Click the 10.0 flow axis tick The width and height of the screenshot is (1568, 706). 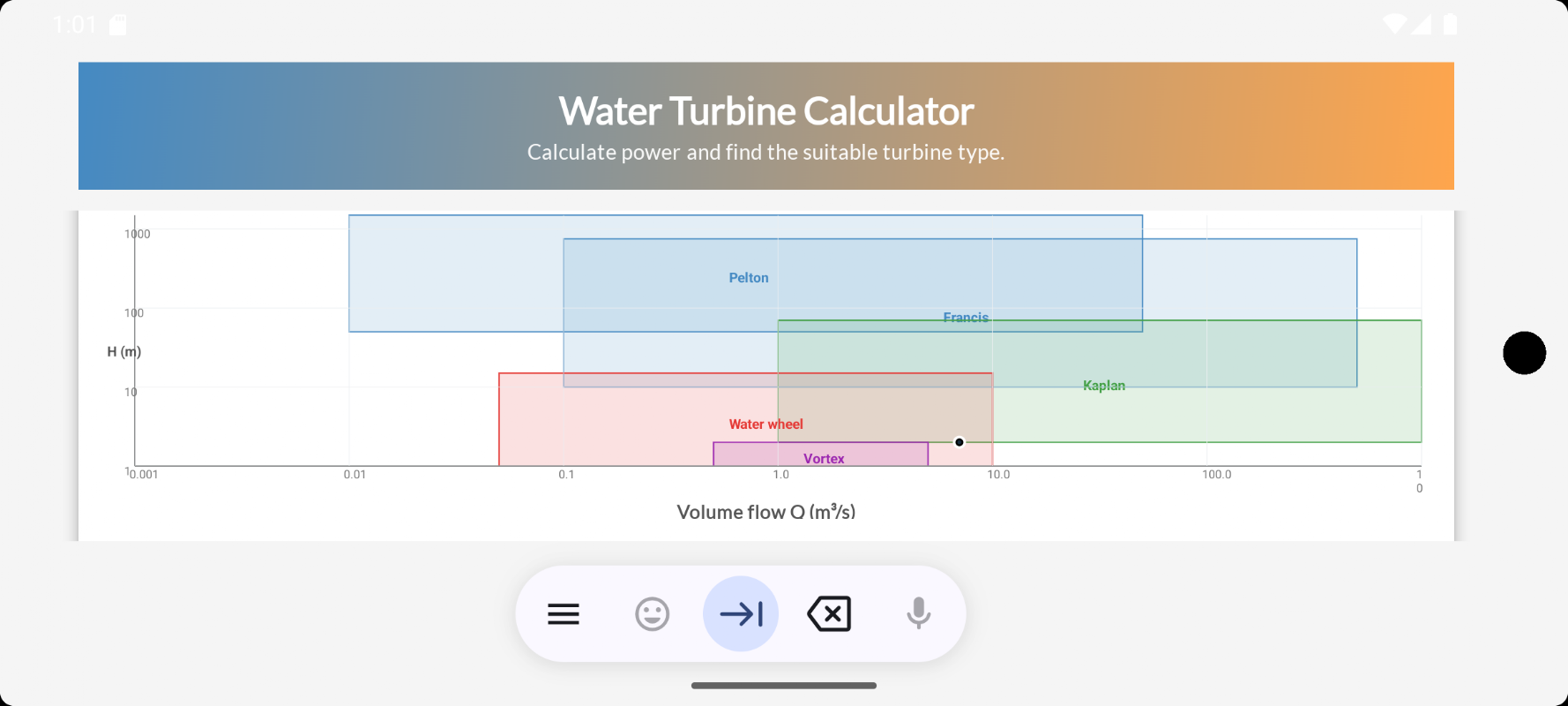tap(998, 475)
